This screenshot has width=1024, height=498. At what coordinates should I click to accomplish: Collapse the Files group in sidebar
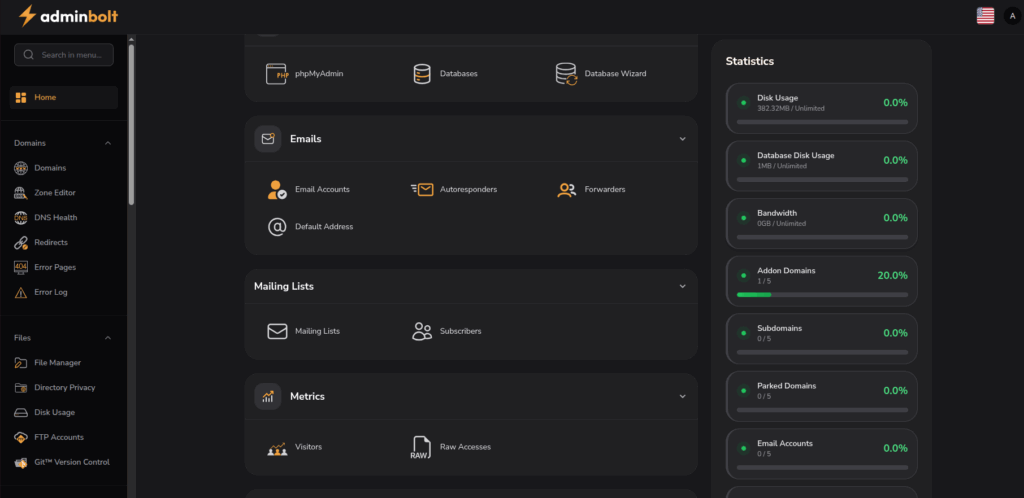click(x=108, y=338)
